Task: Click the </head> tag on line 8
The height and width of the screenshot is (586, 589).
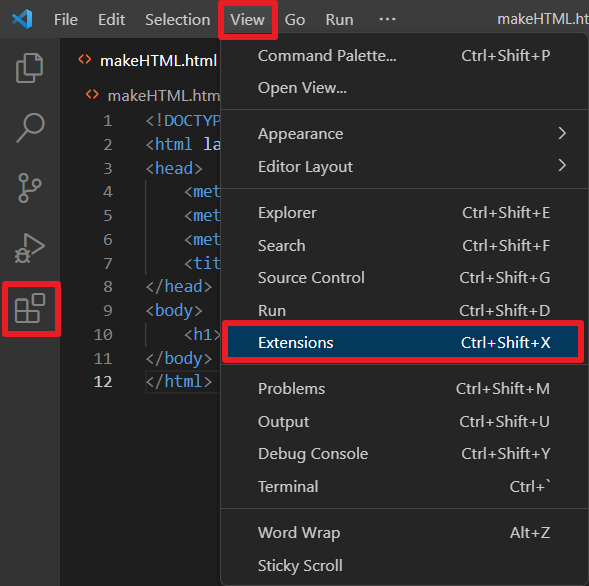Action: pyautogui.click(x=179, y=286)
